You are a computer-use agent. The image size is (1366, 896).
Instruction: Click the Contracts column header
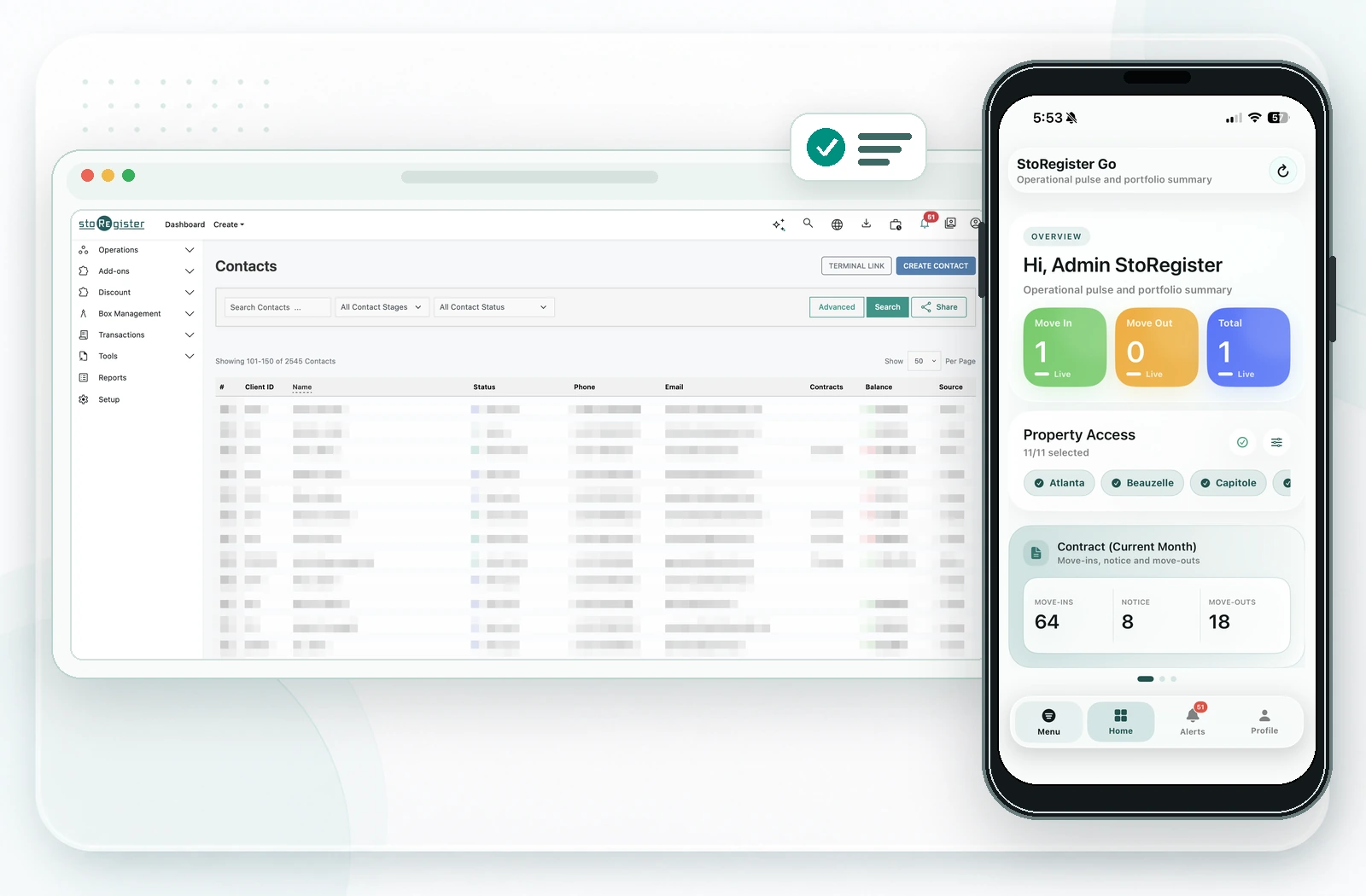tap(826, 387)
